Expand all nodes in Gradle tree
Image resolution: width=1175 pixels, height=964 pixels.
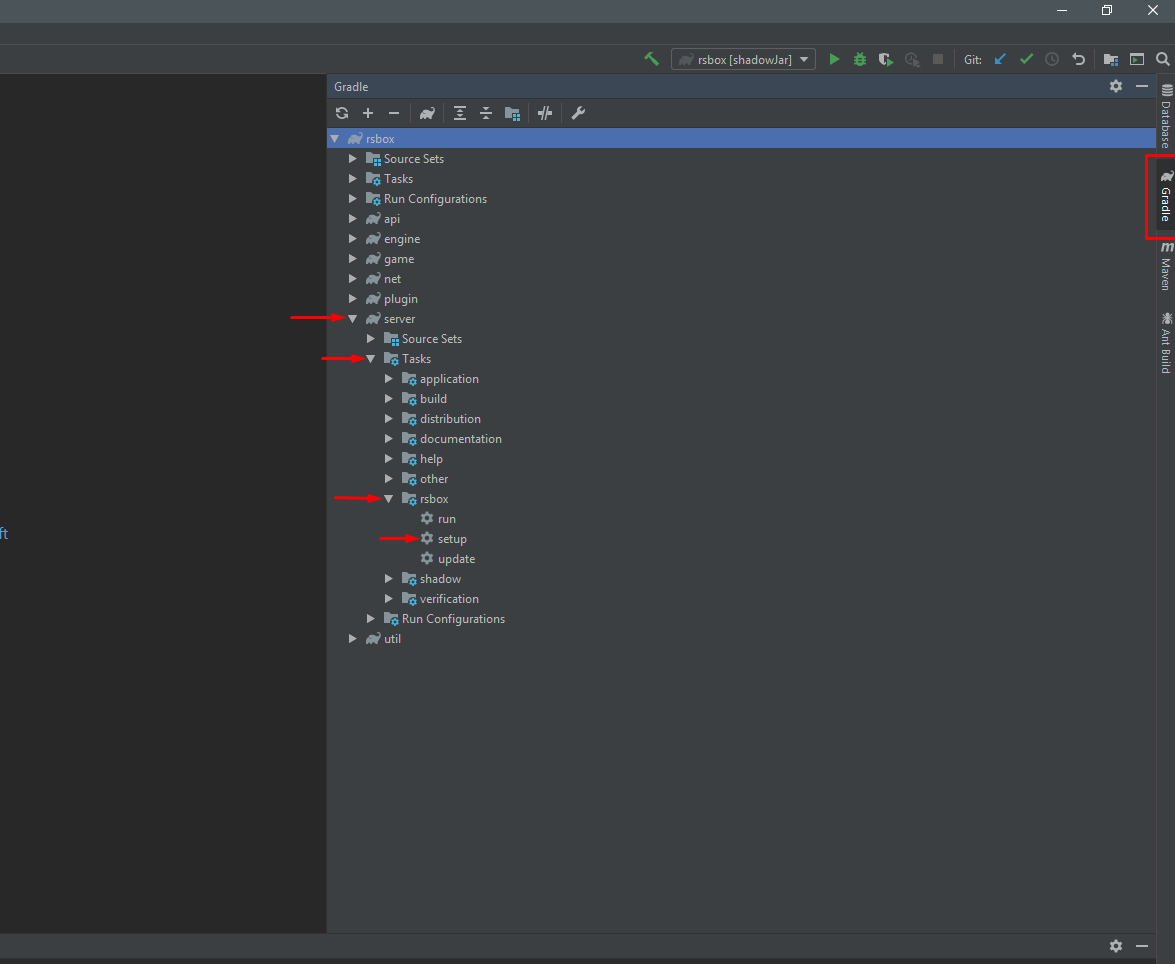460,113
